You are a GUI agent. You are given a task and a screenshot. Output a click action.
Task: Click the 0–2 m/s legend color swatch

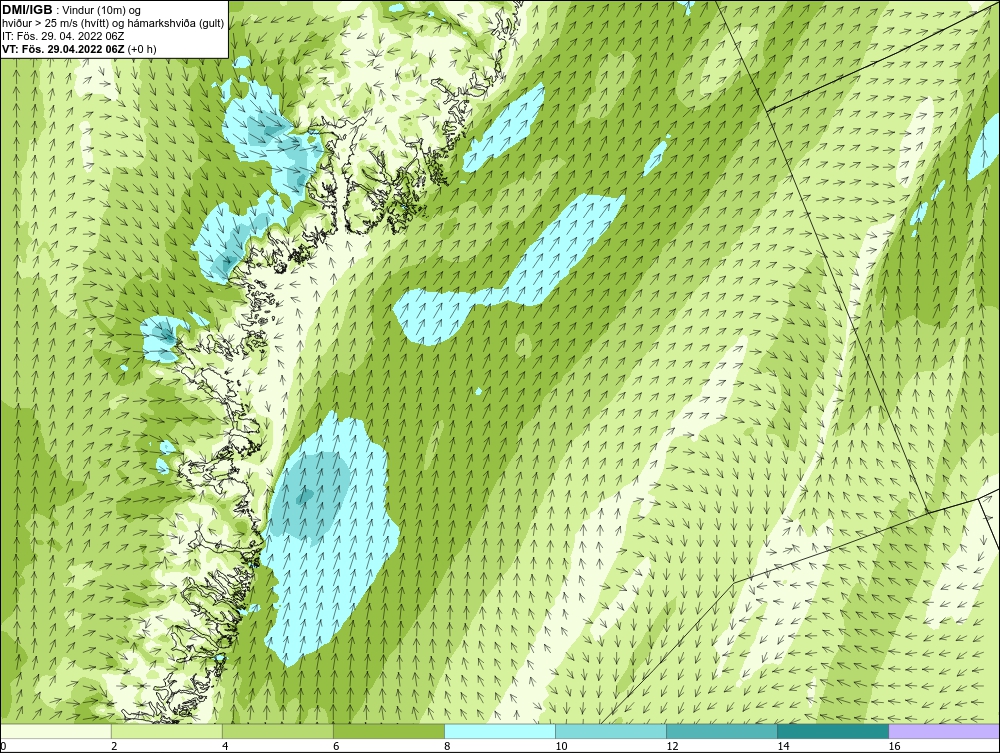point(56,731)
